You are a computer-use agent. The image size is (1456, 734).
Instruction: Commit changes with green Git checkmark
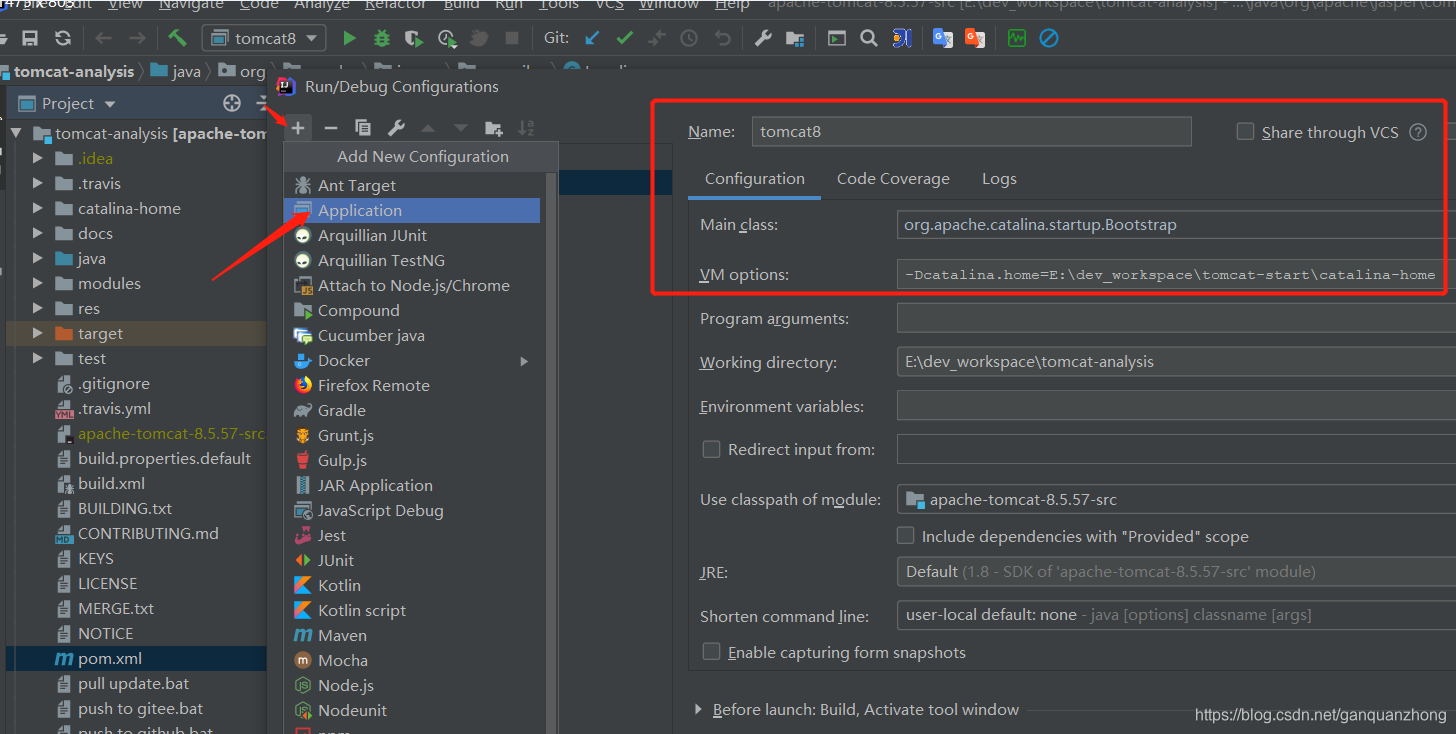pyautogui.click(x=624, y=38)
